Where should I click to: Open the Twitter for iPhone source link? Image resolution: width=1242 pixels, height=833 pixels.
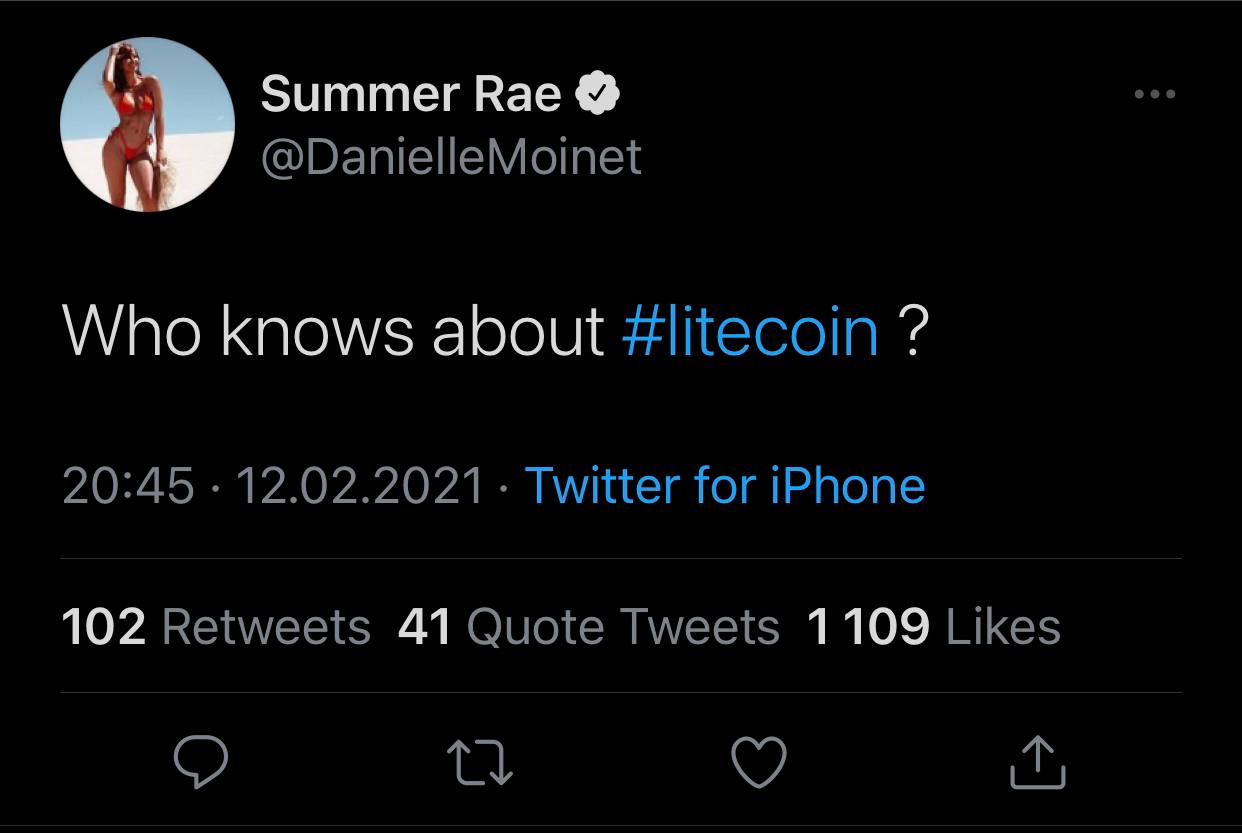[x=725, y=486]
